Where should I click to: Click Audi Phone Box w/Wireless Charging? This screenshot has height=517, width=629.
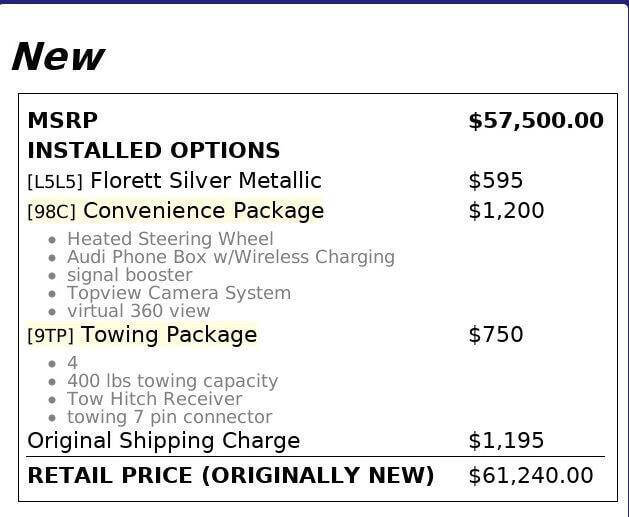tap(230, 257)
